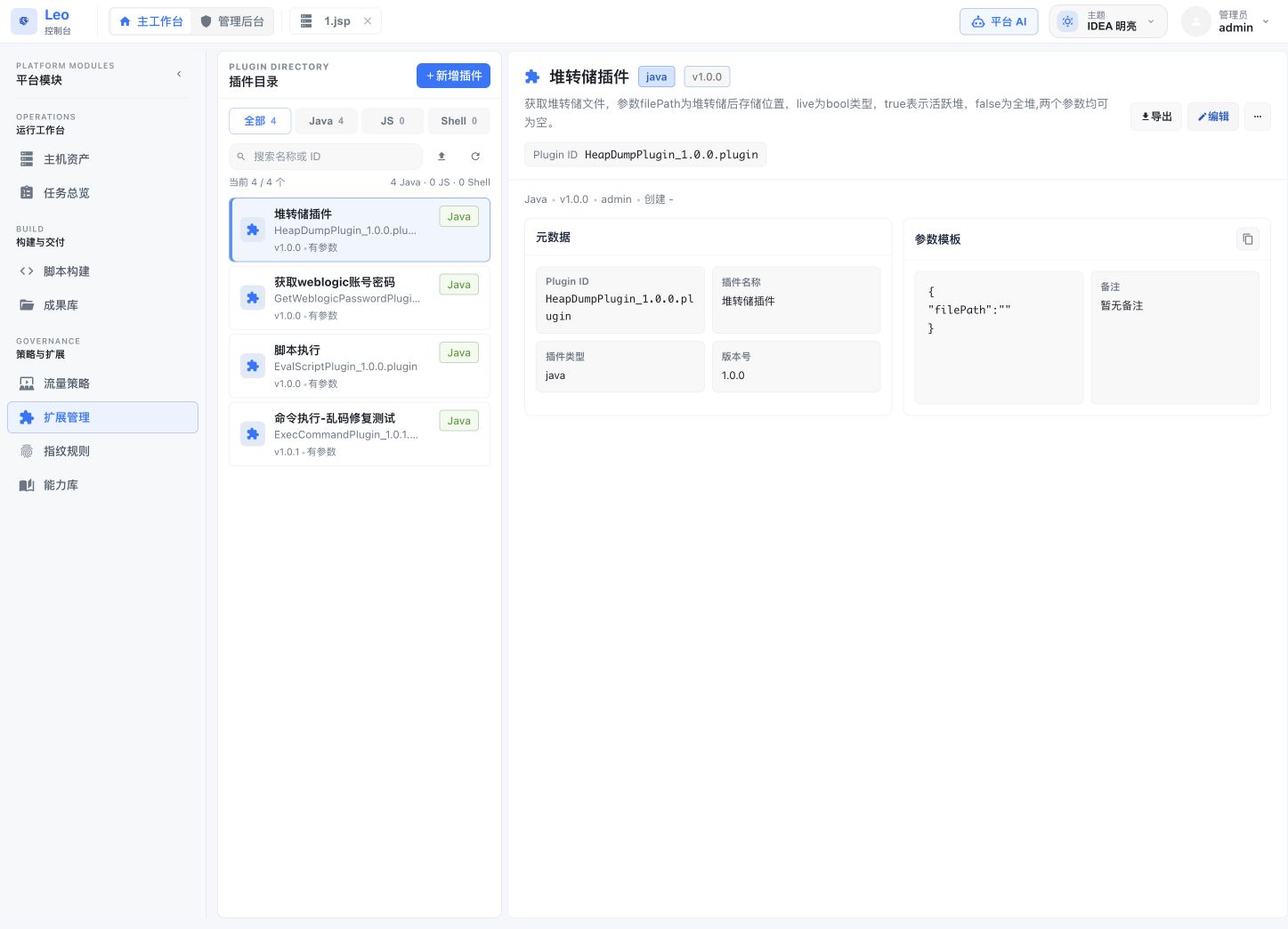The width and height of the screenshot is (1288, 929).
Task: Click the refresh plugin list icon
Action: click(x=475, y=157)
